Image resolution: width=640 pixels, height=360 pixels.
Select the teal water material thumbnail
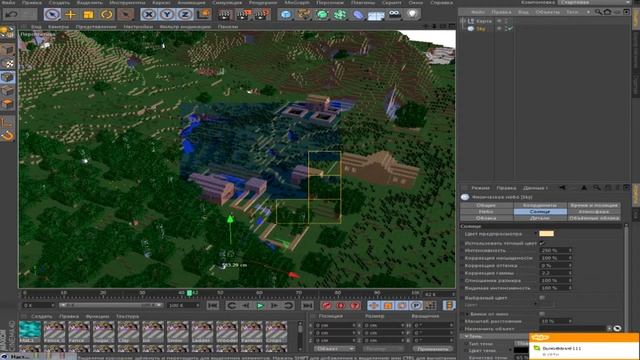(30, 331)
